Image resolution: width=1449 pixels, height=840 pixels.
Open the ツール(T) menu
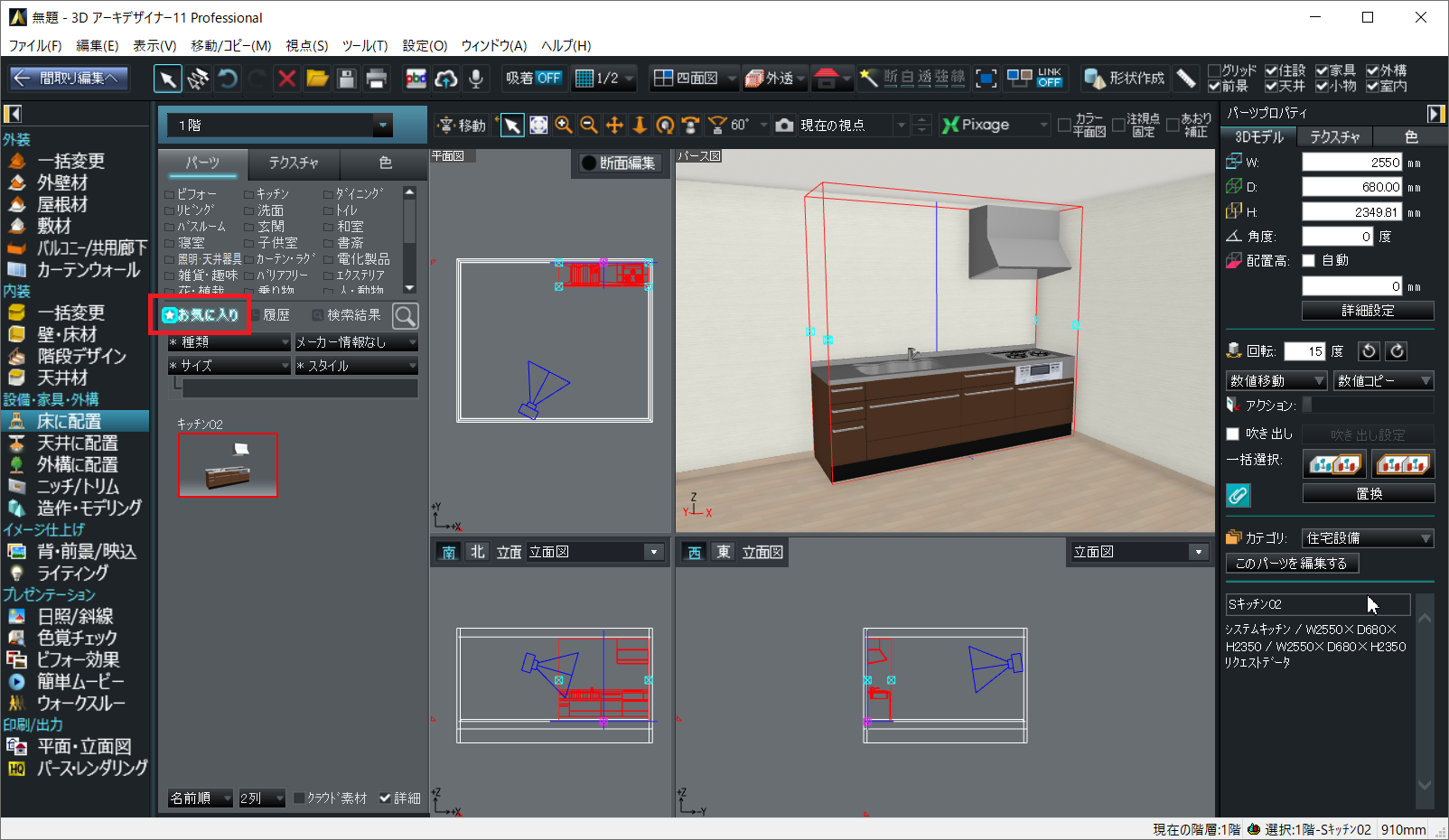click(x=364, y=45)
